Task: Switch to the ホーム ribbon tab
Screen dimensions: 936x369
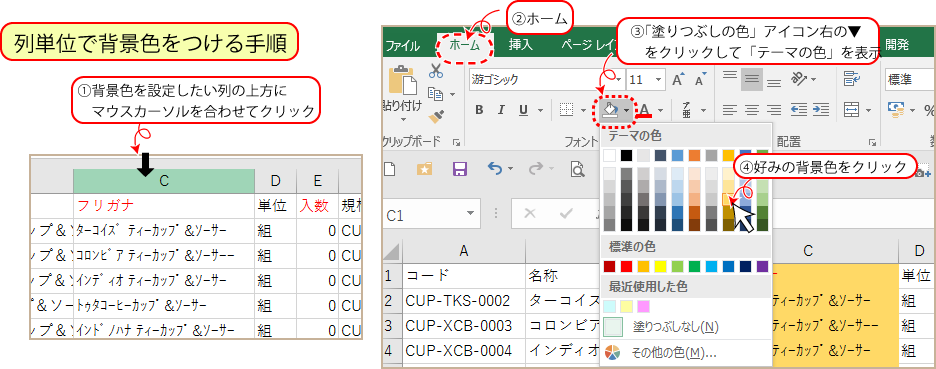Action: [x=464, y=45]
